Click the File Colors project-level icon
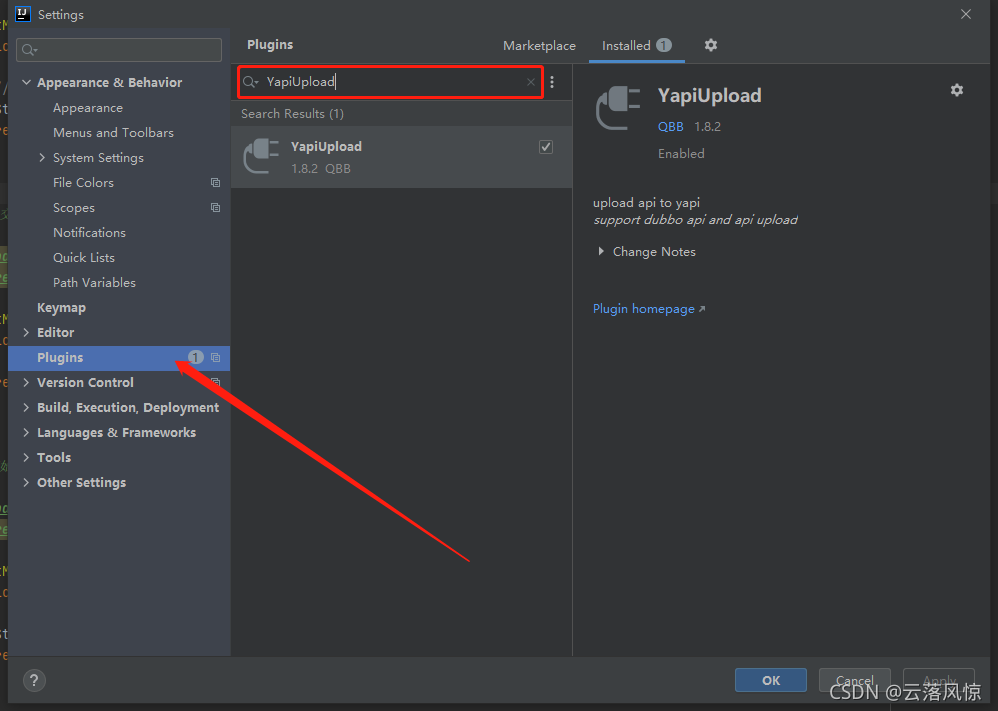The image size is (998, 711). [216, 183]
